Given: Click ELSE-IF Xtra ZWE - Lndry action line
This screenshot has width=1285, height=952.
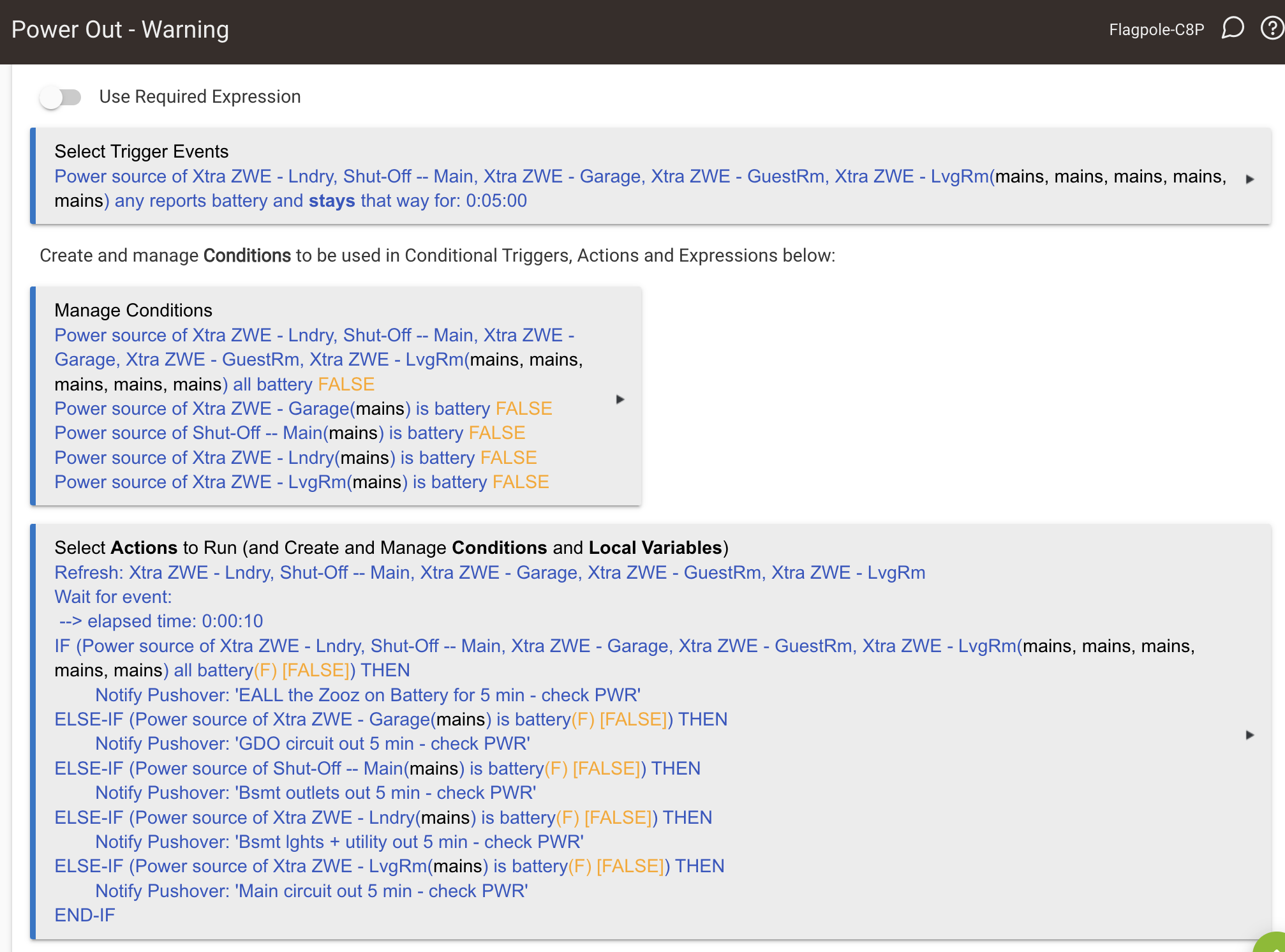Looking at the screenshot, I should point(383,817).
